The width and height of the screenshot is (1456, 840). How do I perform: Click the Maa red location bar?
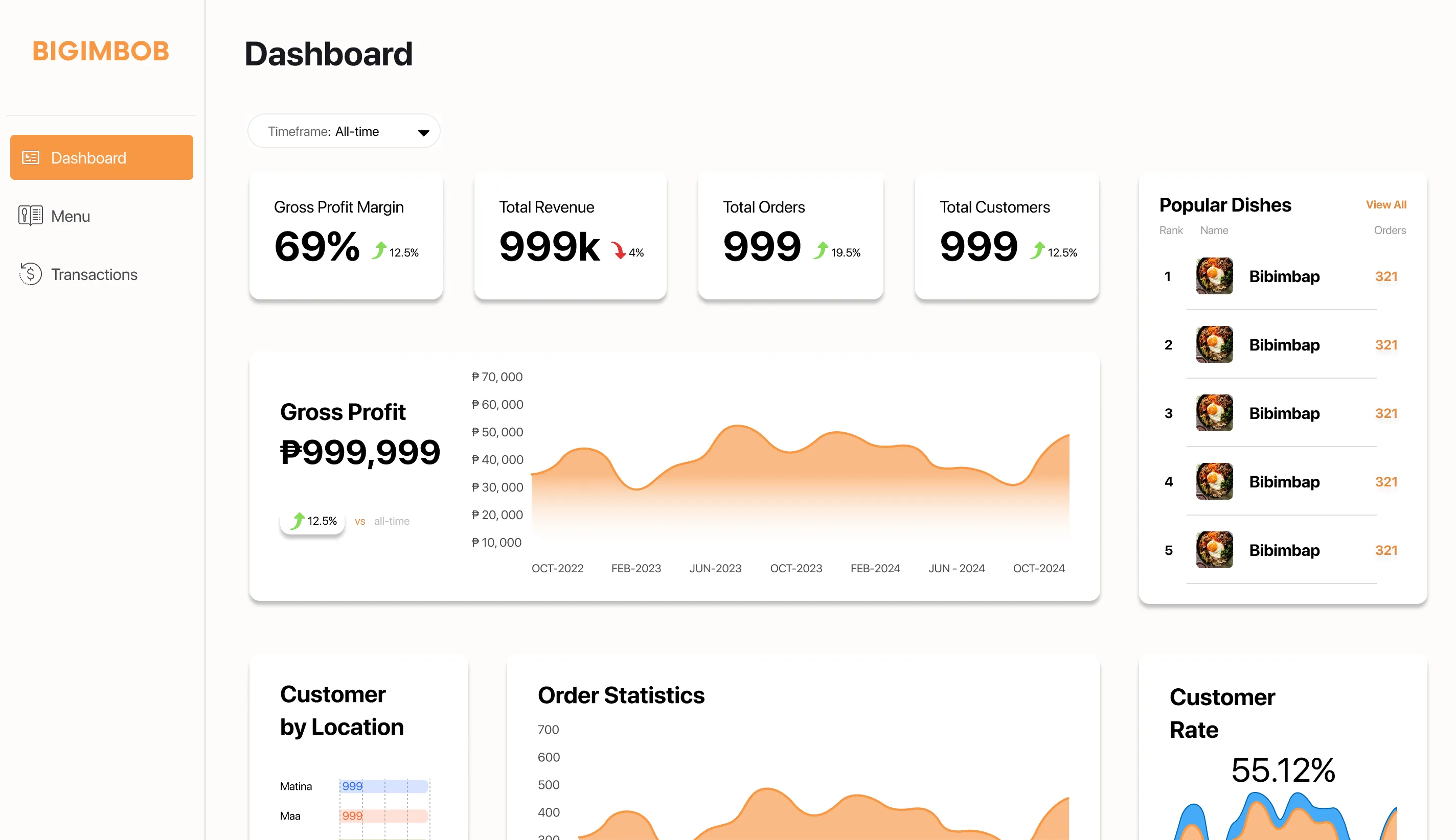[384, 816]
